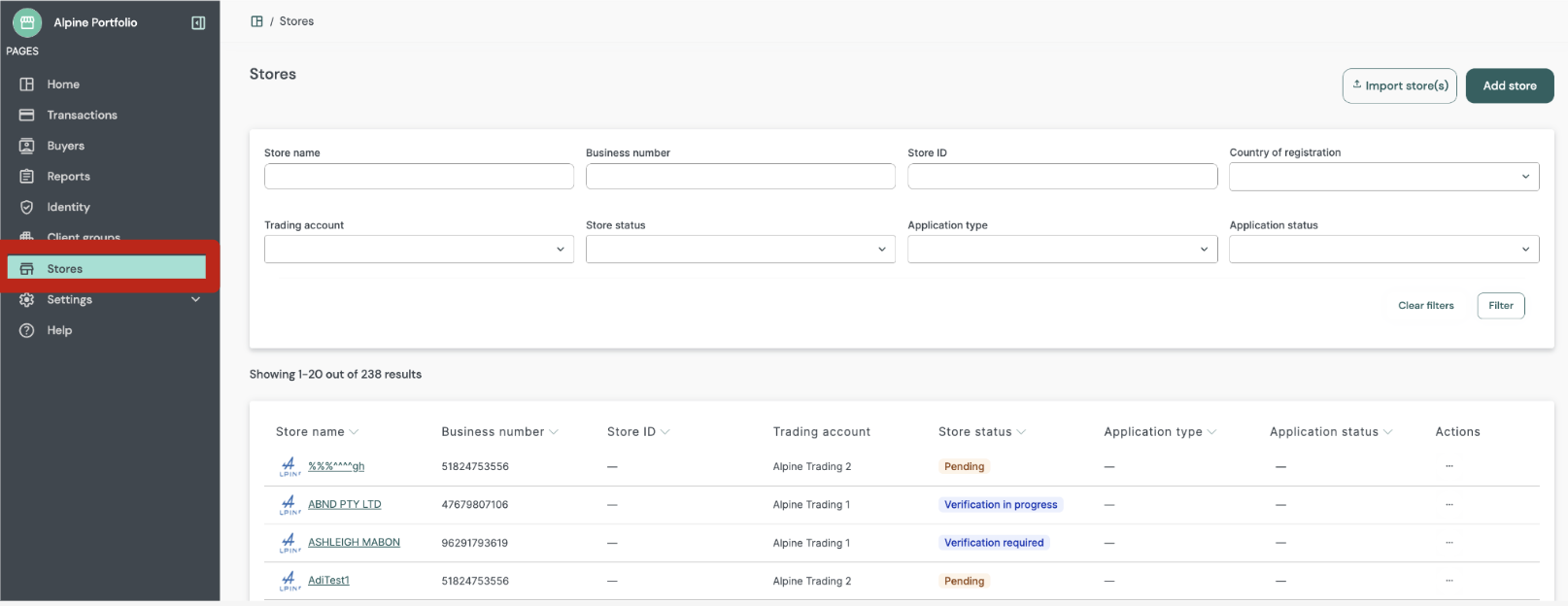Screen dimensions: 1568x606
Task: Go to Transactions page
Action: coord(82,115)
